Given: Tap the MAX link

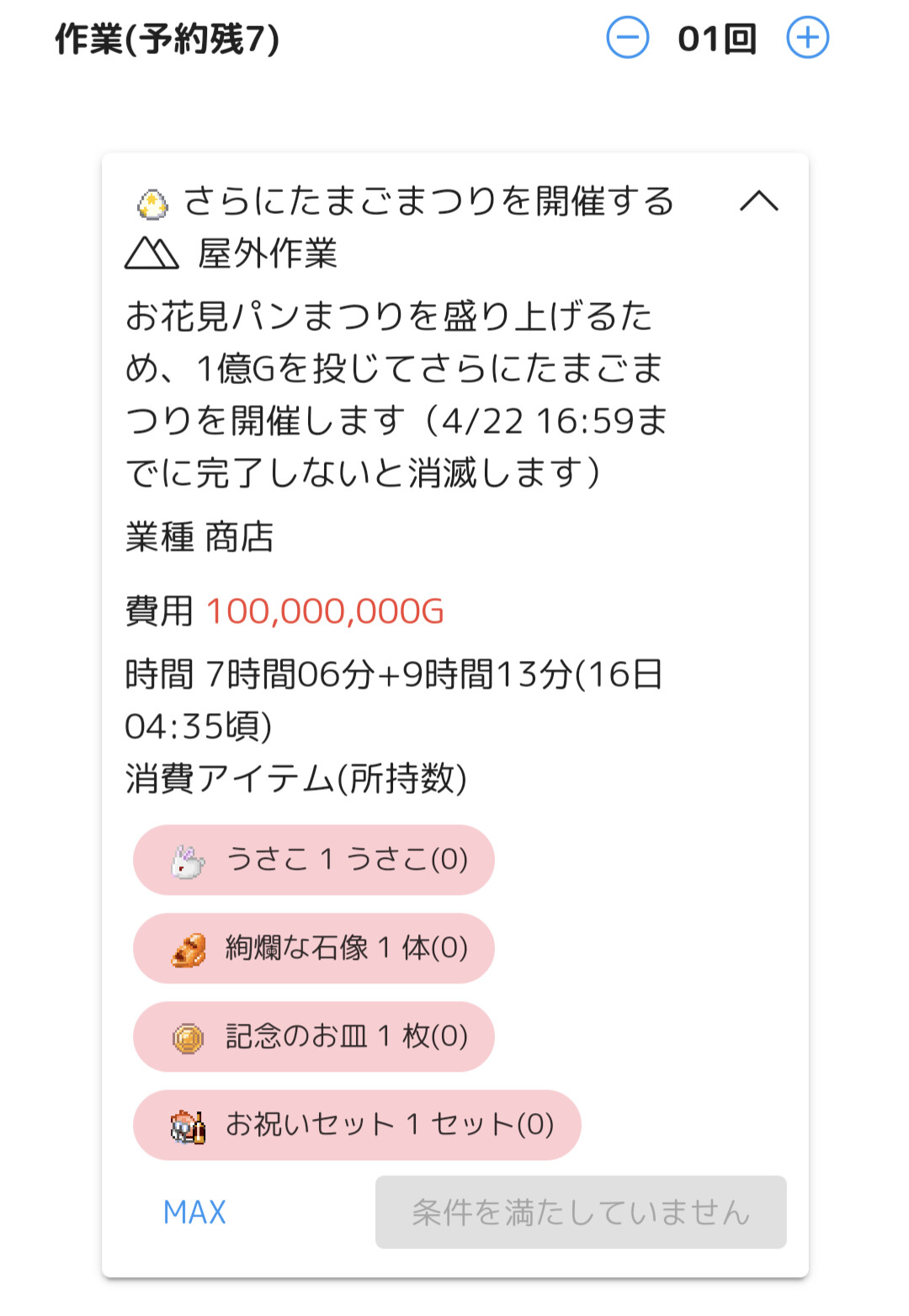Looking at the screenshot, I should (194, 1212).
